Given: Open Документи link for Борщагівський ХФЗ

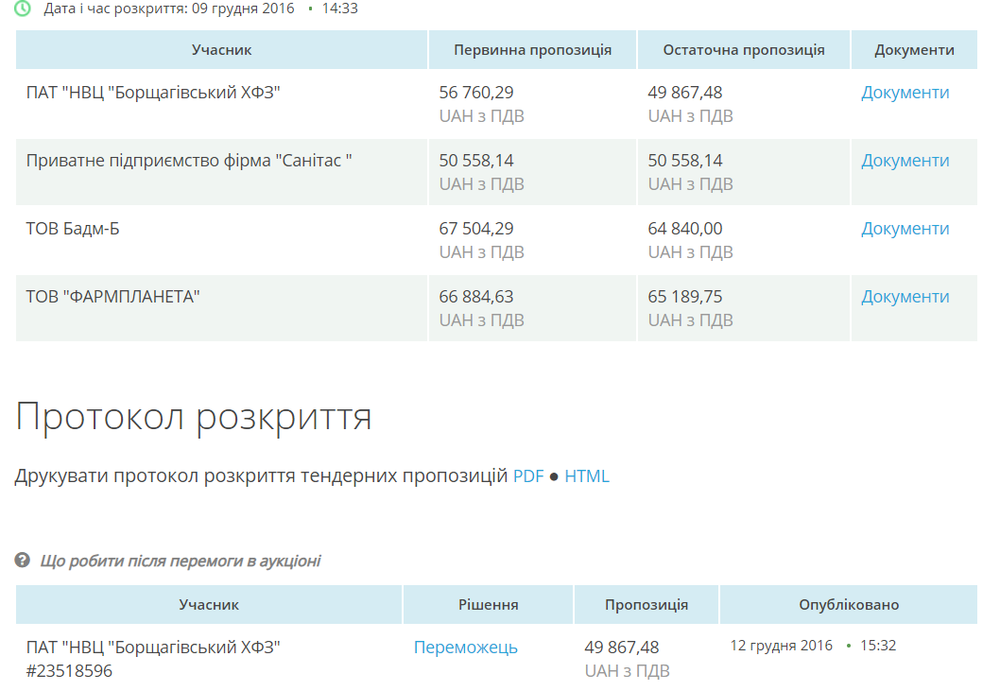Looking at the screenshot, I should click(905, 93).
